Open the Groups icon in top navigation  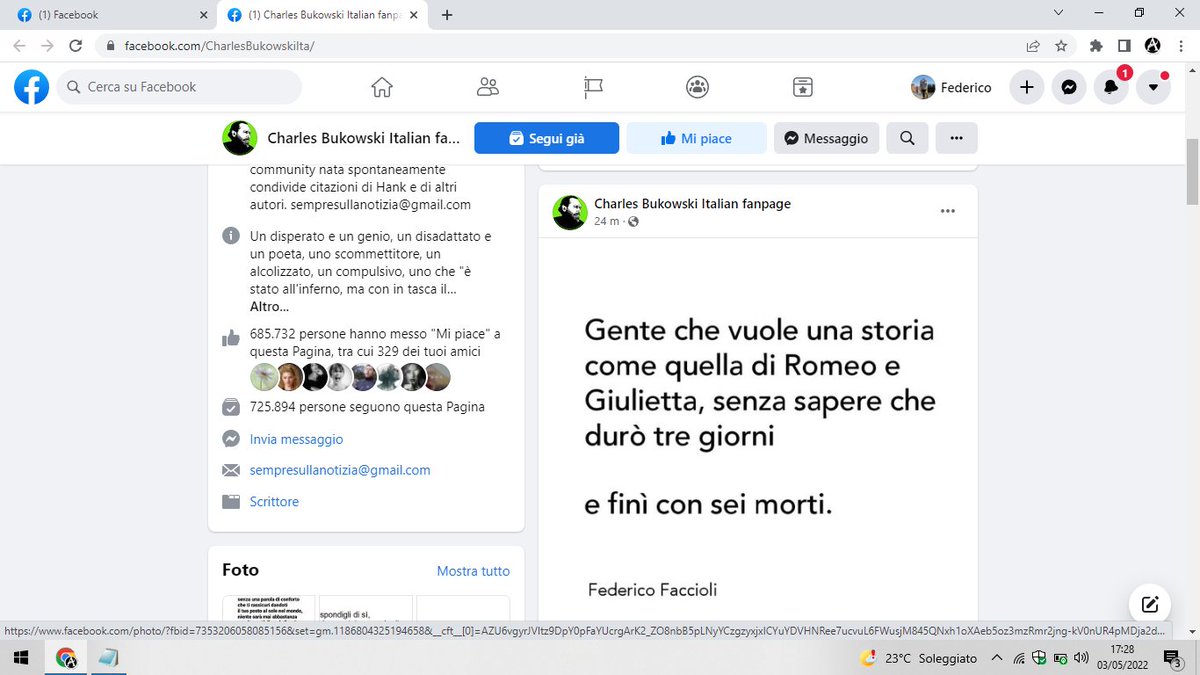697,87
